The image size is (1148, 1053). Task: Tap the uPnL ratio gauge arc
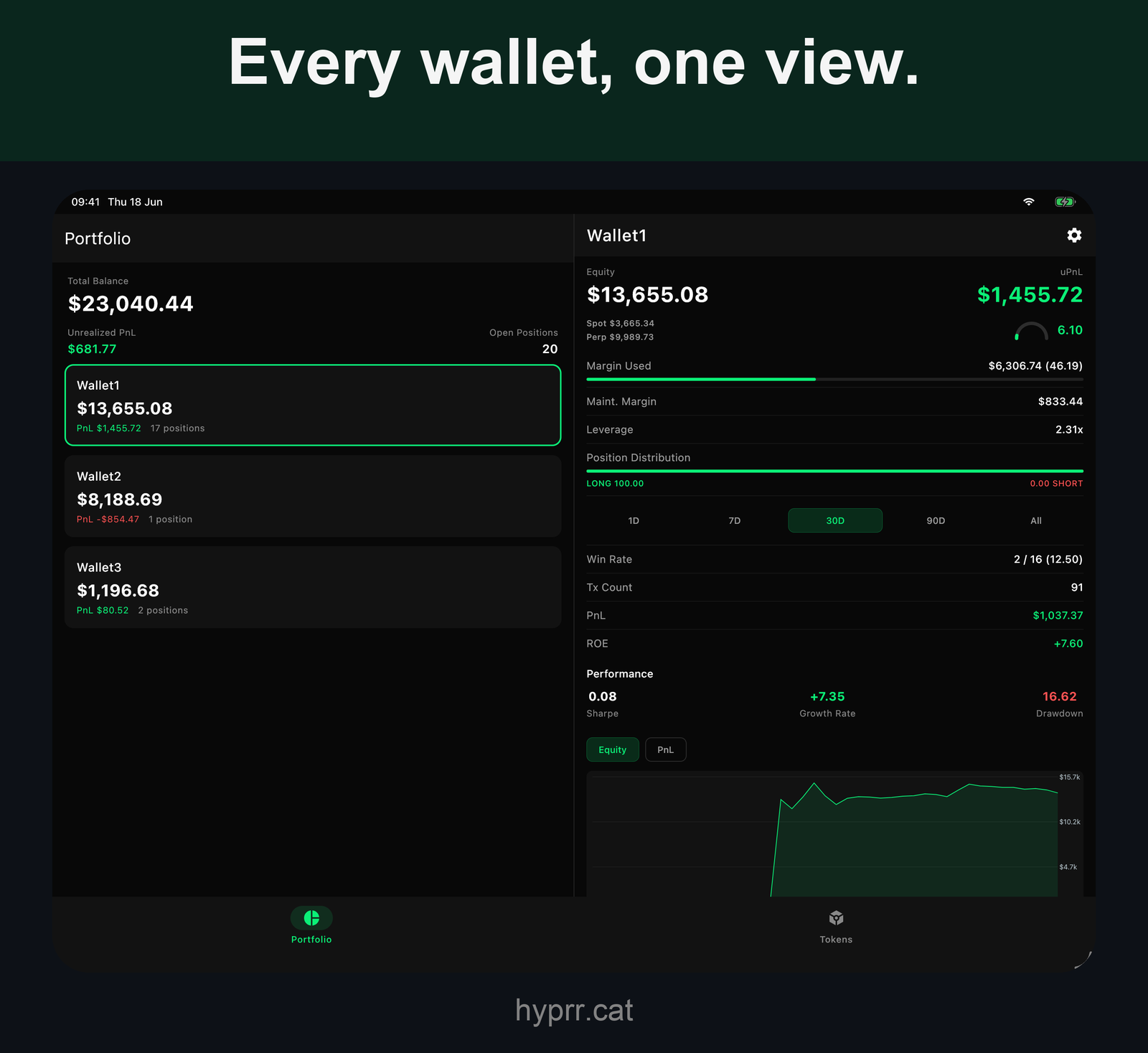click(1031, 331)
